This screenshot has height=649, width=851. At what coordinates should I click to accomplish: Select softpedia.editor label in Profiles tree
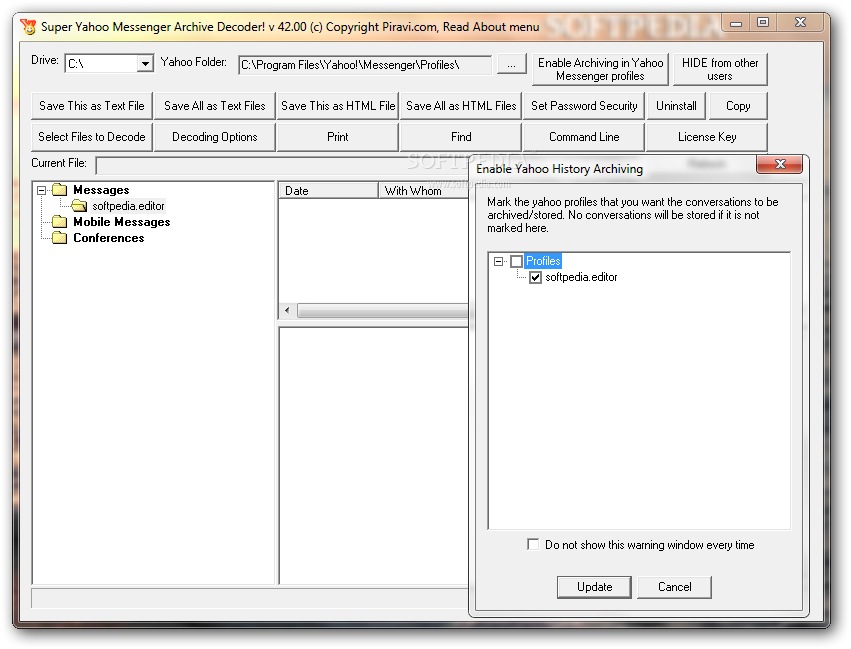click(581, 277)
